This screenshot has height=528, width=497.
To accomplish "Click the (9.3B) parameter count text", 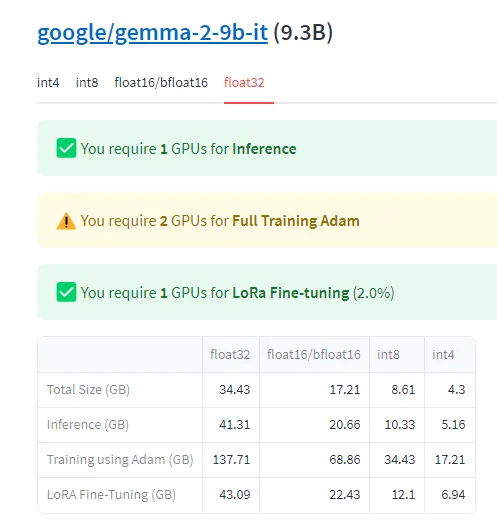I will click(303, 33).
